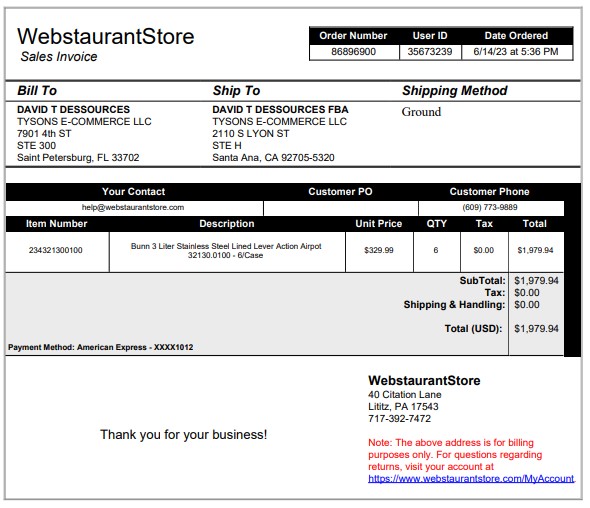Select item number 234321300100
The width and height of the screenshot is (590, 508).
point(56,250)
